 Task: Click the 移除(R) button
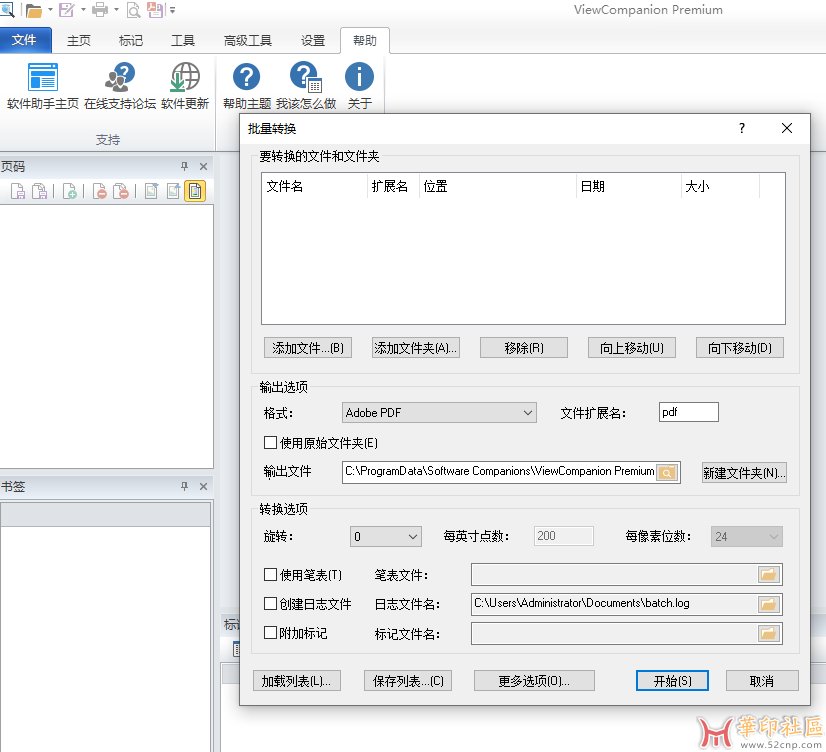click(x=524, y=348)
